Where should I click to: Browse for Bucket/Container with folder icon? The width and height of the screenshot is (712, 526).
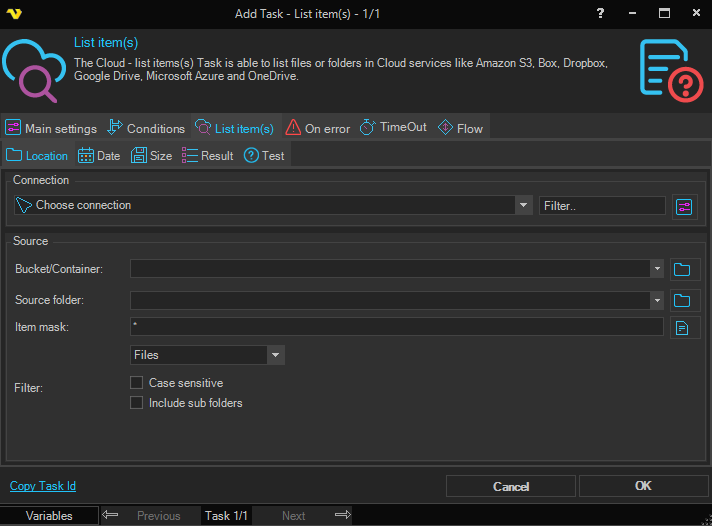click(682, 269)
